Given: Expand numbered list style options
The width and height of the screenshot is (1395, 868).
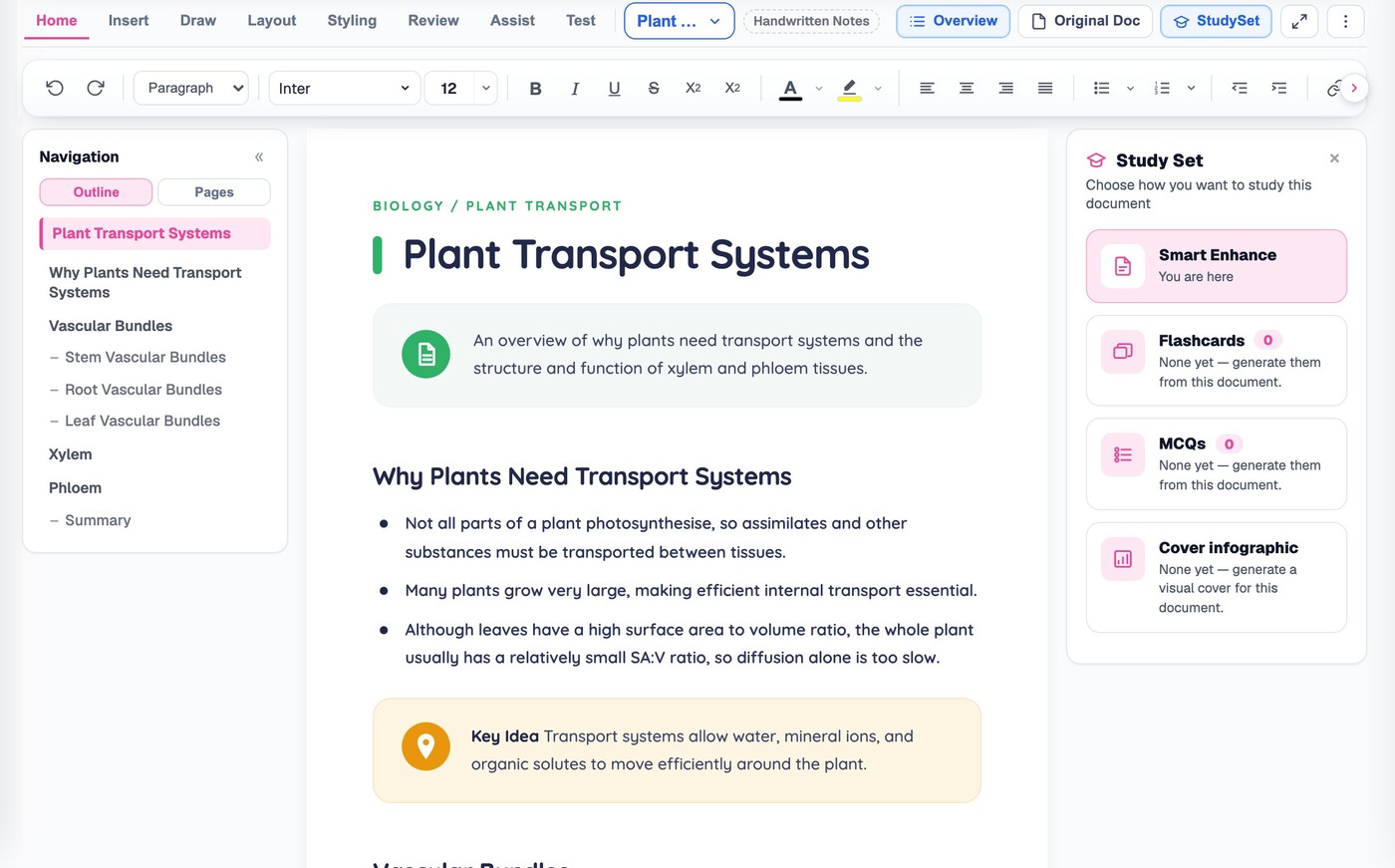Looking at the screenshot, I should point(1191,88).
